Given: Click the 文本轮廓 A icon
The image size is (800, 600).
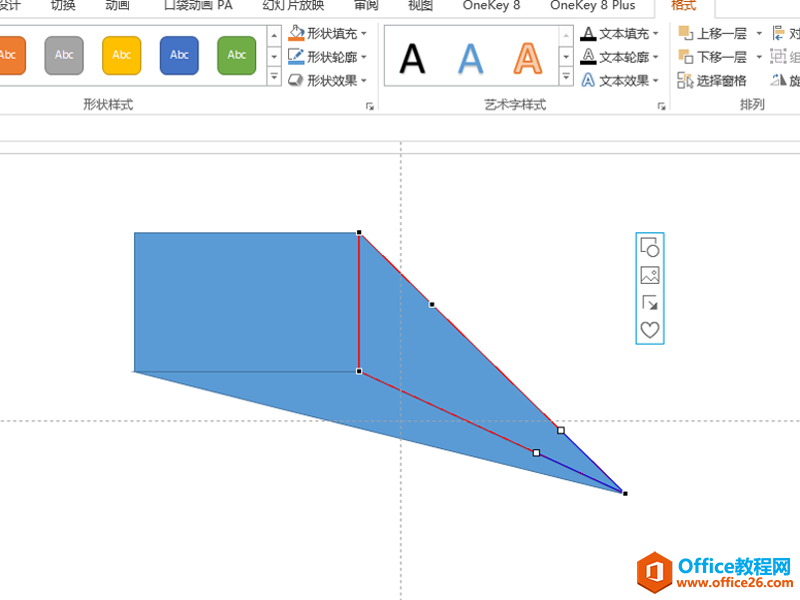Looking at the screenshot, I should tap(588, 57).
